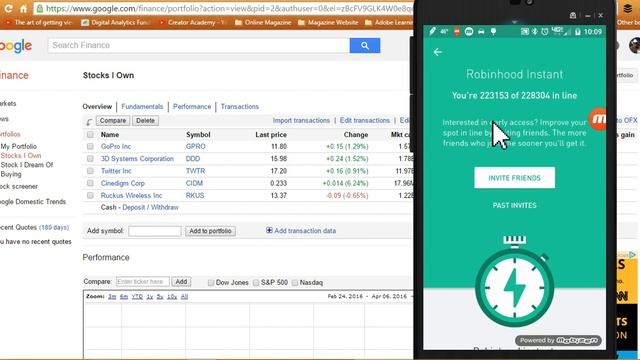Switch to the Fundamentals tab
The width and height of the screenshot is (640, 360).
coord(142,107)
